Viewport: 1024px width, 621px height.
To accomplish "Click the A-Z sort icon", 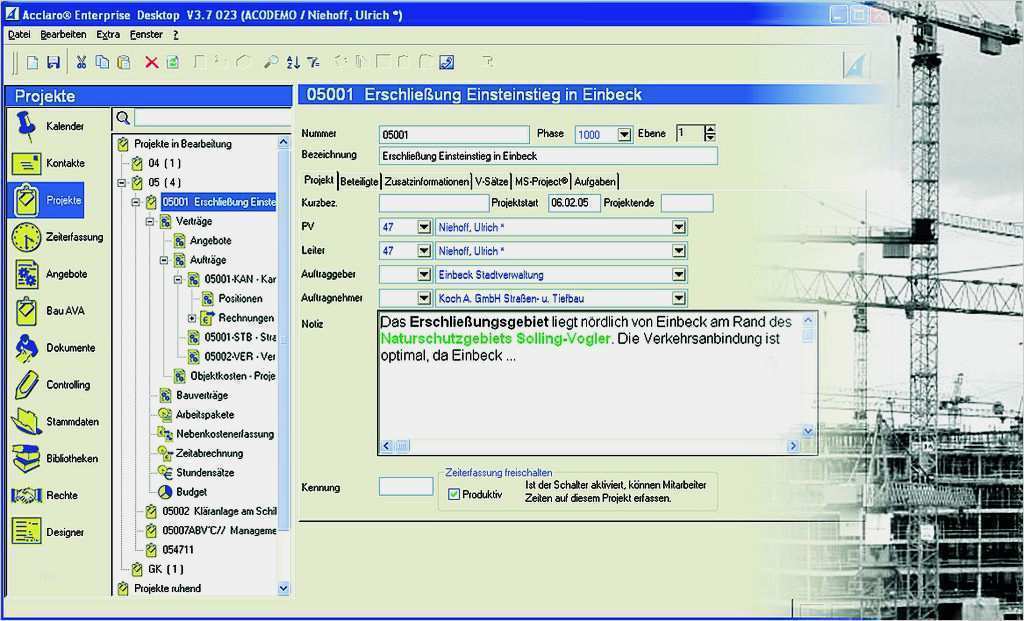I will (x=293, y=63).
